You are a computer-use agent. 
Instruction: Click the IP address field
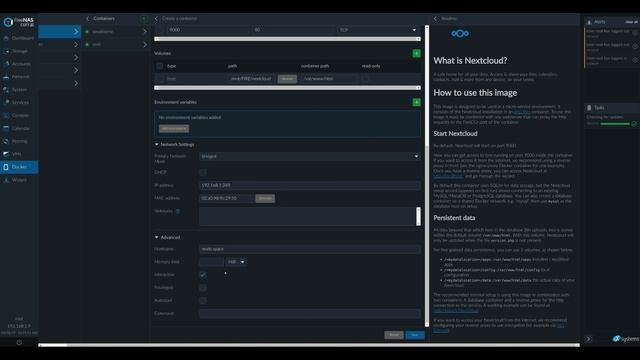(309, 185)
